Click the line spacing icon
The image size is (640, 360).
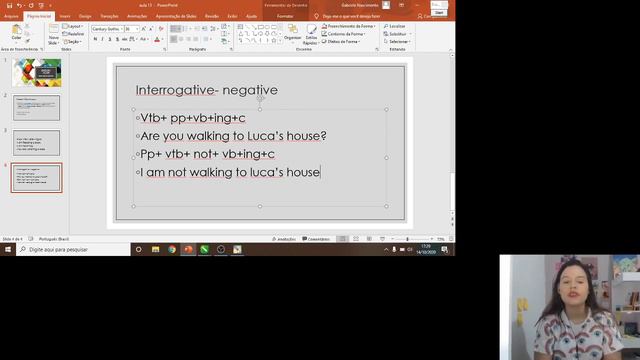[x=214, y=29]
